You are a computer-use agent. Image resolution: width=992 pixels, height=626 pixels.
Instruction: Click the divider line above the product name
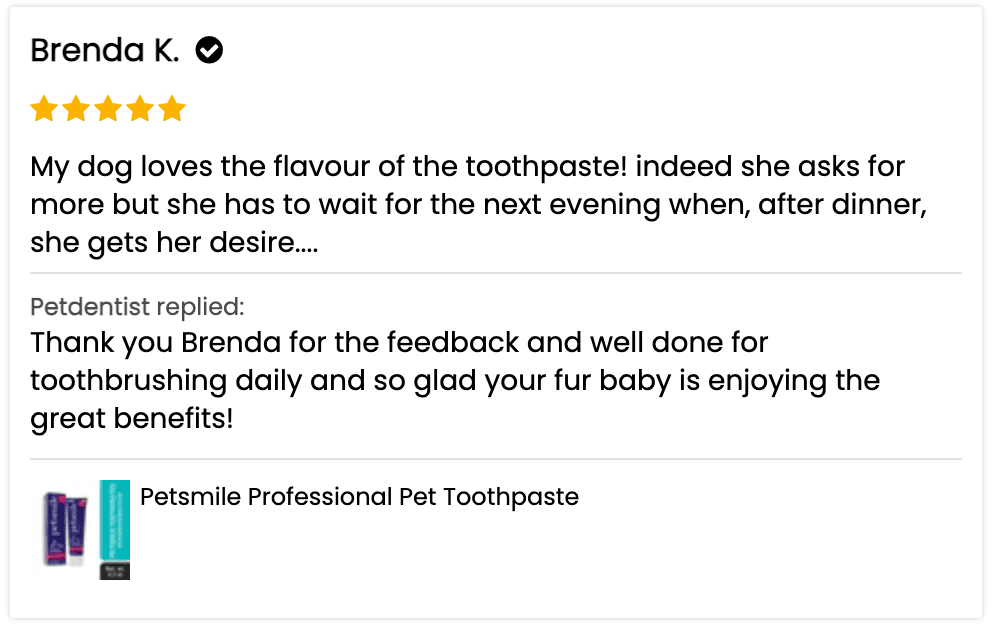pyautogui.click(x=495, y=459)
